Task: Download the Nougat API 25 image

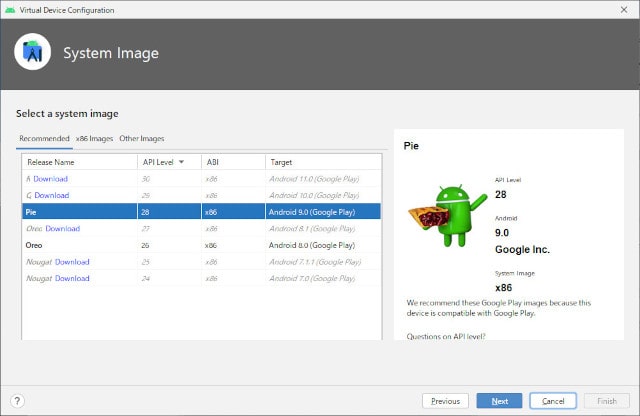Action: pyautogui.click(x=72, y=262)
